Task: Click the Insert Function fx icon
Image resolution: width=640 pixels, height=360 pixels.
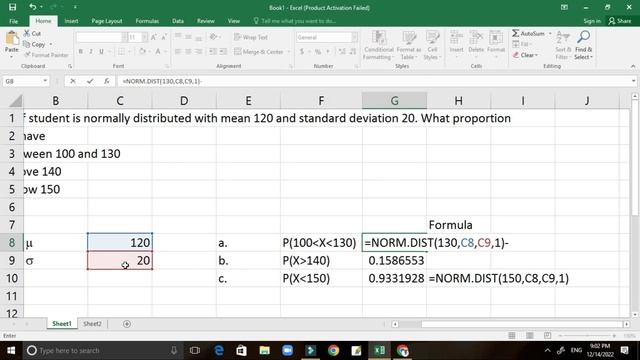Action: click(107, 81)
